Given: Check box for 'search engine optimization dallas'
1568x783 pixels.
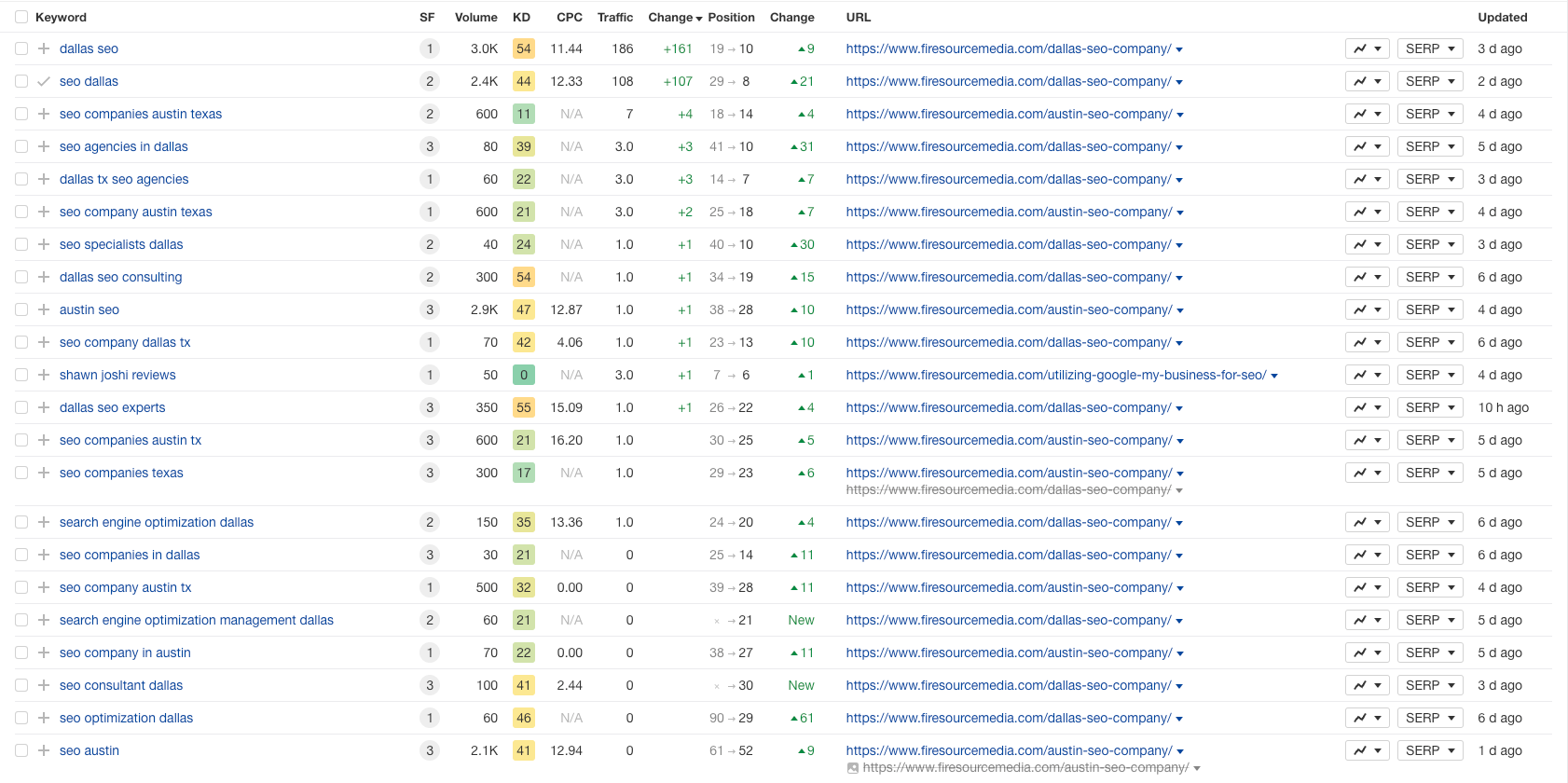Looking at the screenshot, I should 21,522.
